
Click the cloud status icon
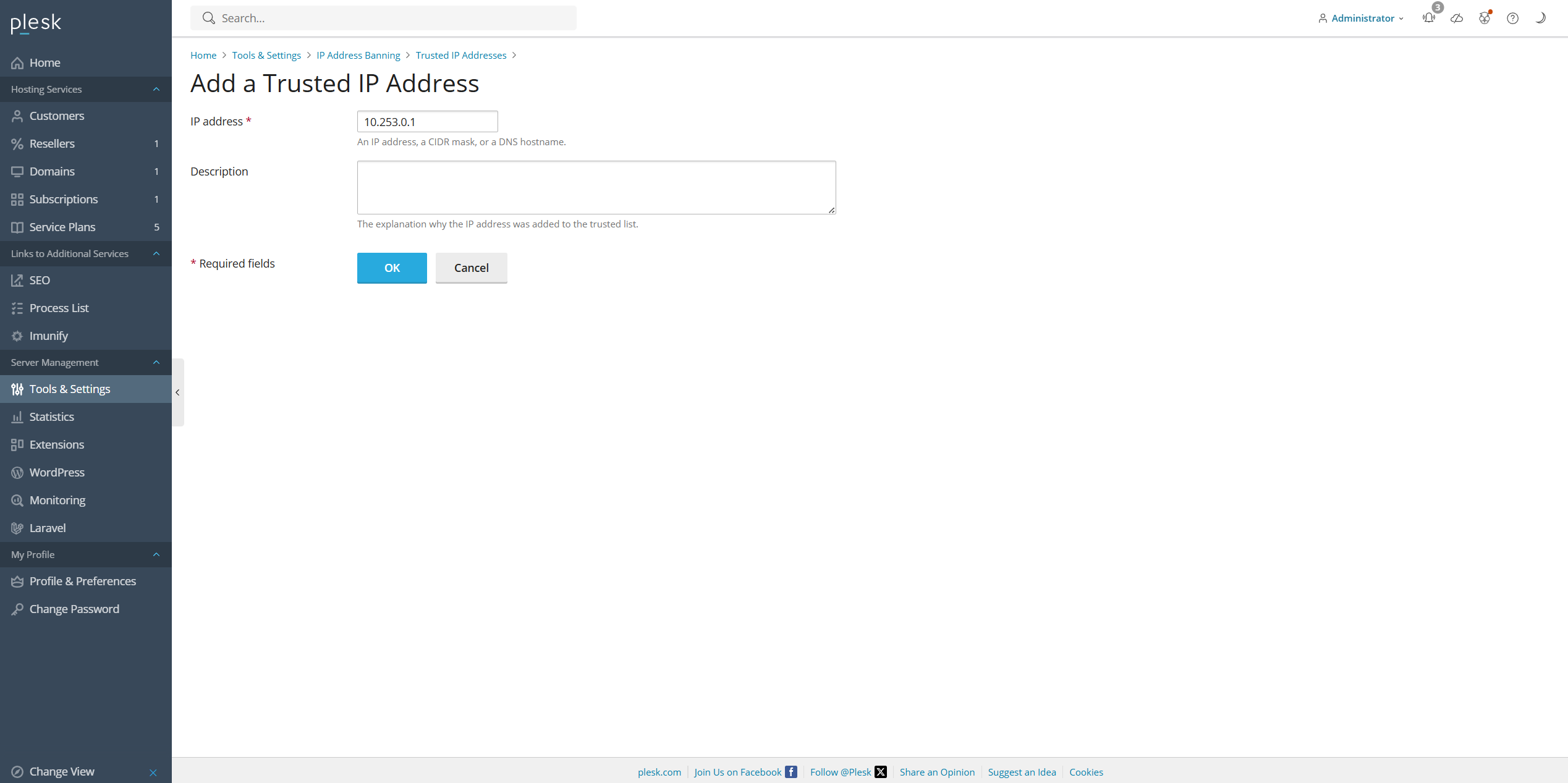(x=1457, y=18)
